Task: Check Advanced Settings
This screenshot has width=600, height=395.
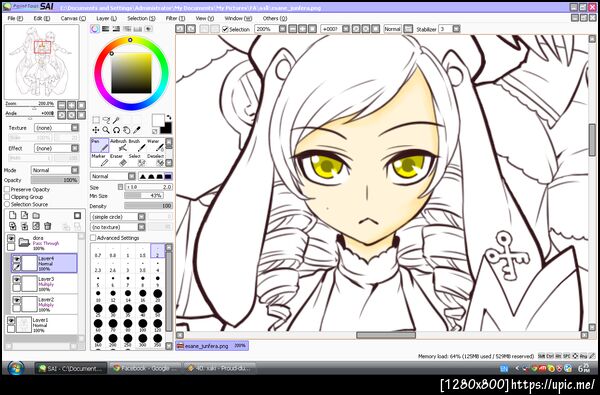Action: click(93, 238)
